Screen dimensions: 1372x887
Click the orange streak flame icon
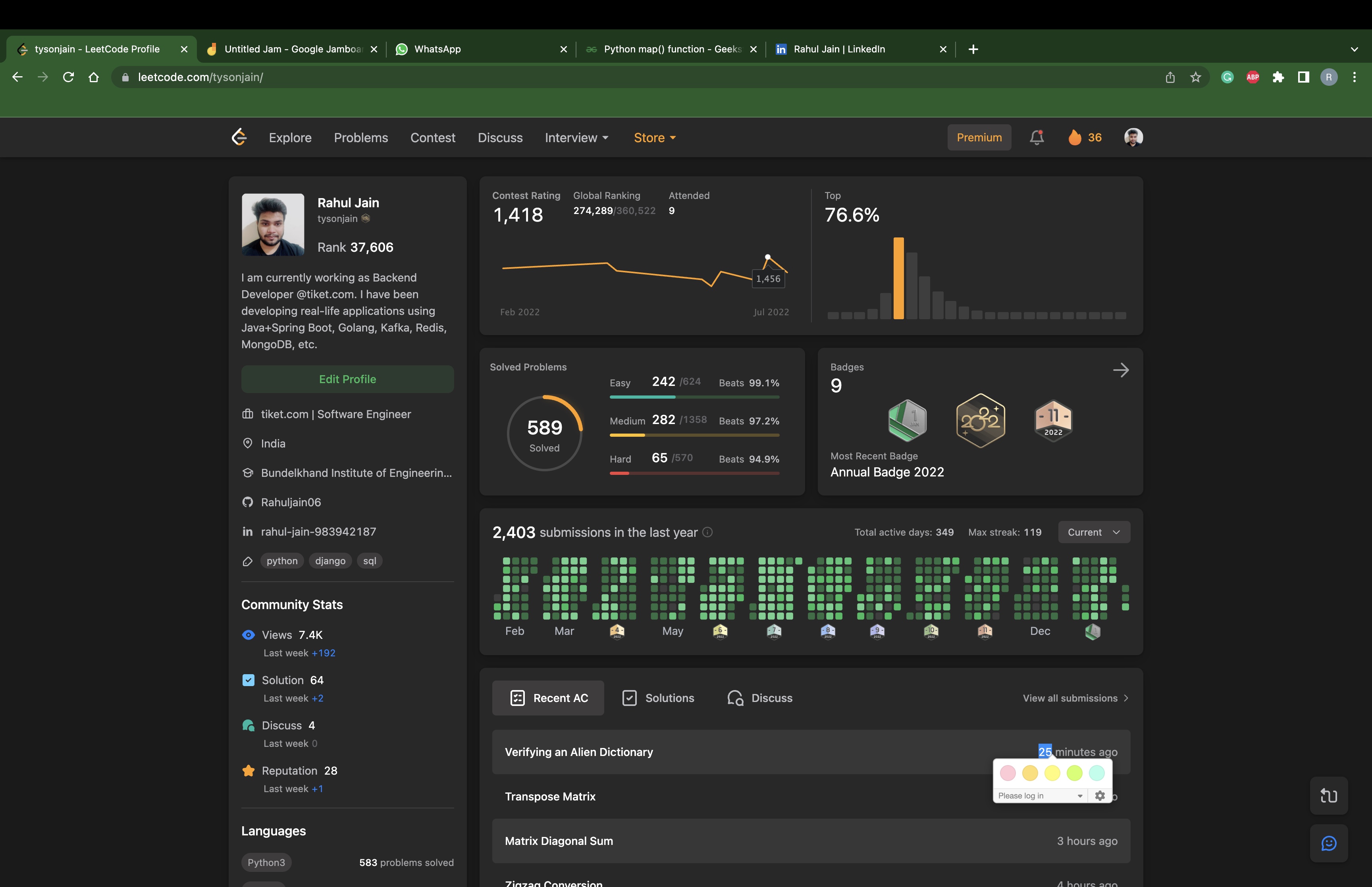1074,138
